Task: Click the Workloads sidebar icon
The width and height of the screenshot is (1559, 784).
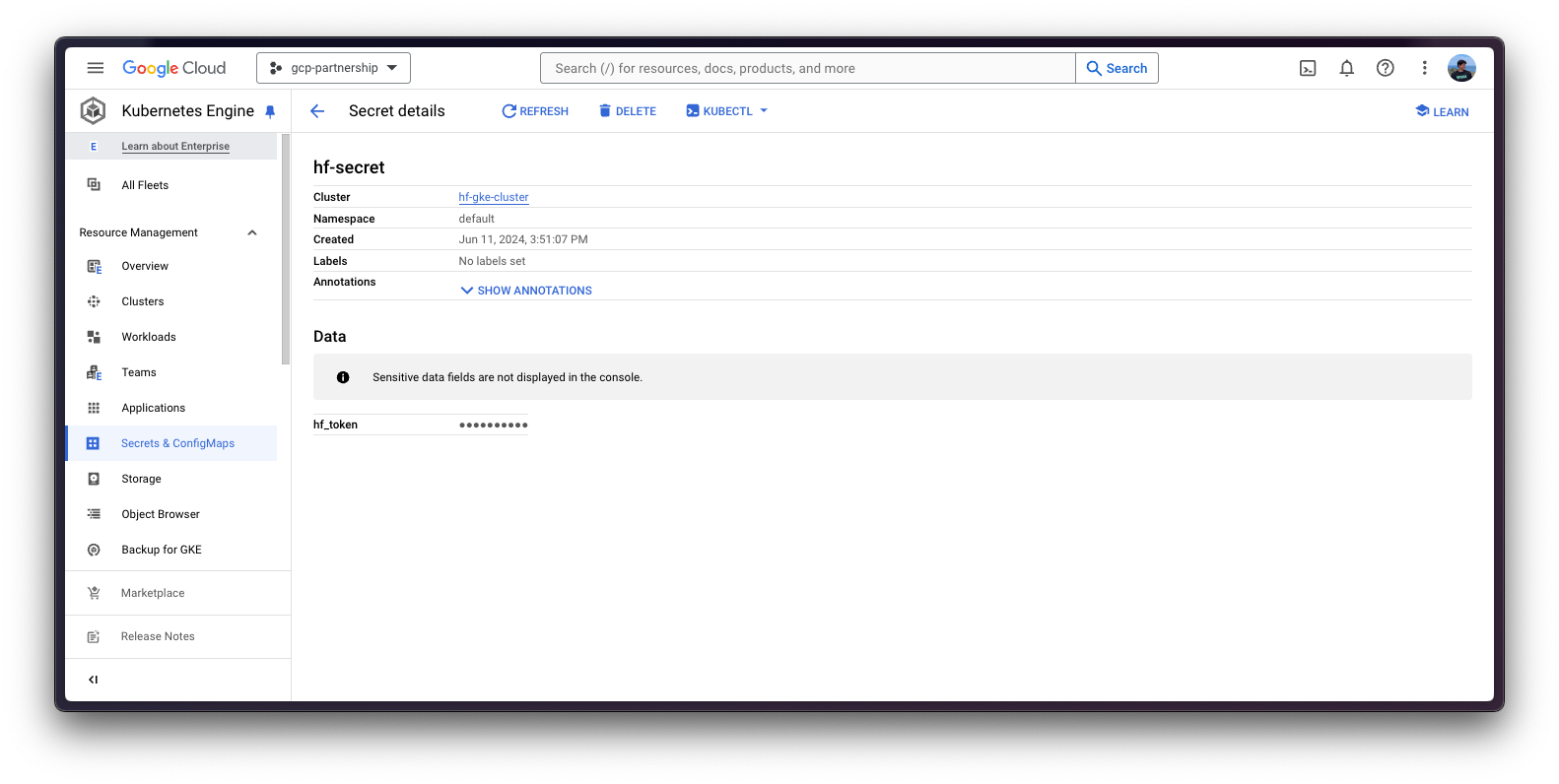Action: point(94,337)
